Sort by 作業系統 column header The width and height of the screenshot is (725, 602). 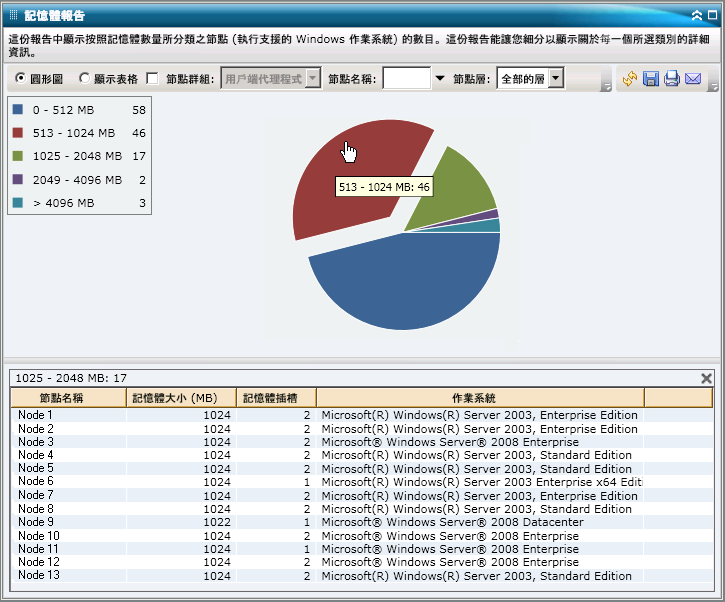point(480,398)
